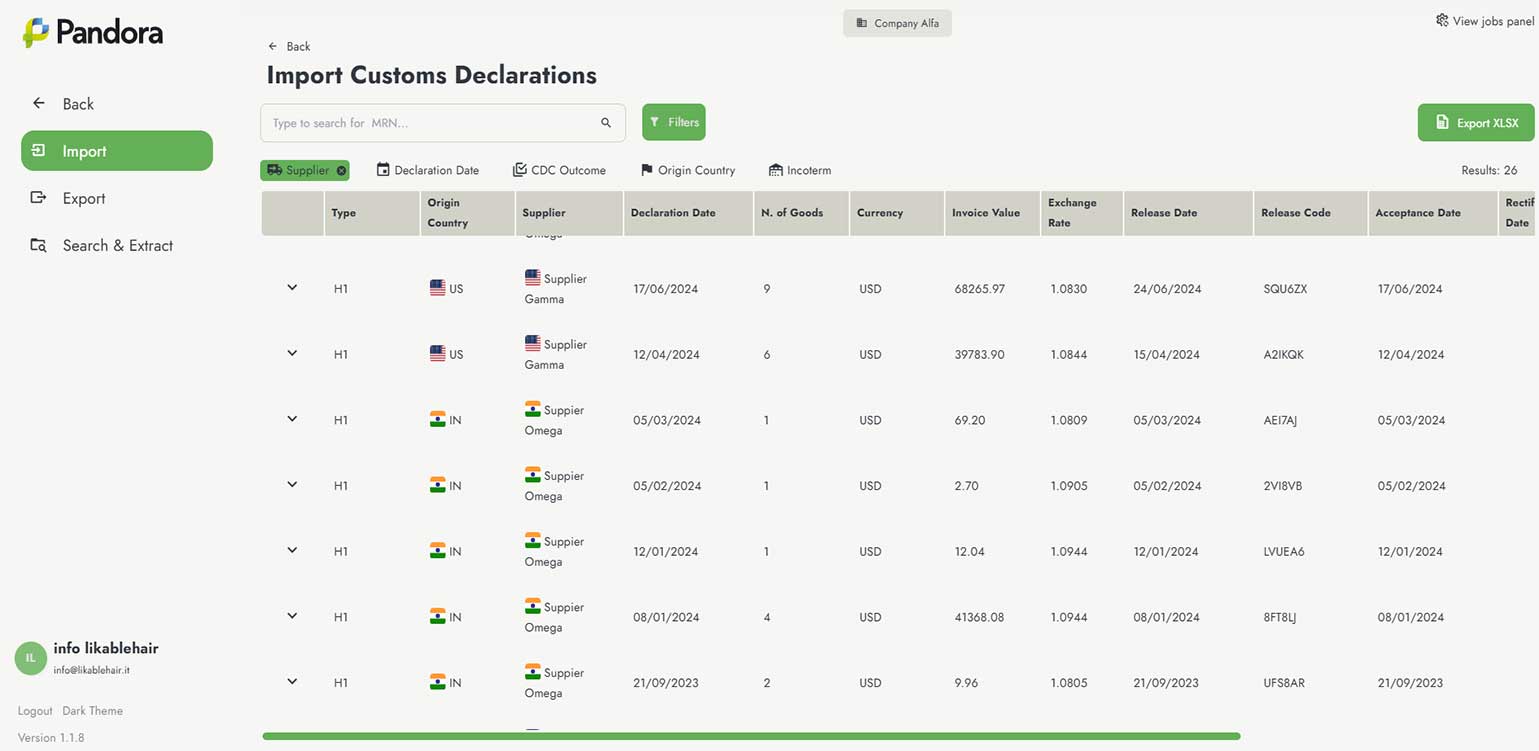The height and width of the screenshot is (751, 1539).
Task: Click the Export sidebar arrow icon
Action: coord(38,198)
